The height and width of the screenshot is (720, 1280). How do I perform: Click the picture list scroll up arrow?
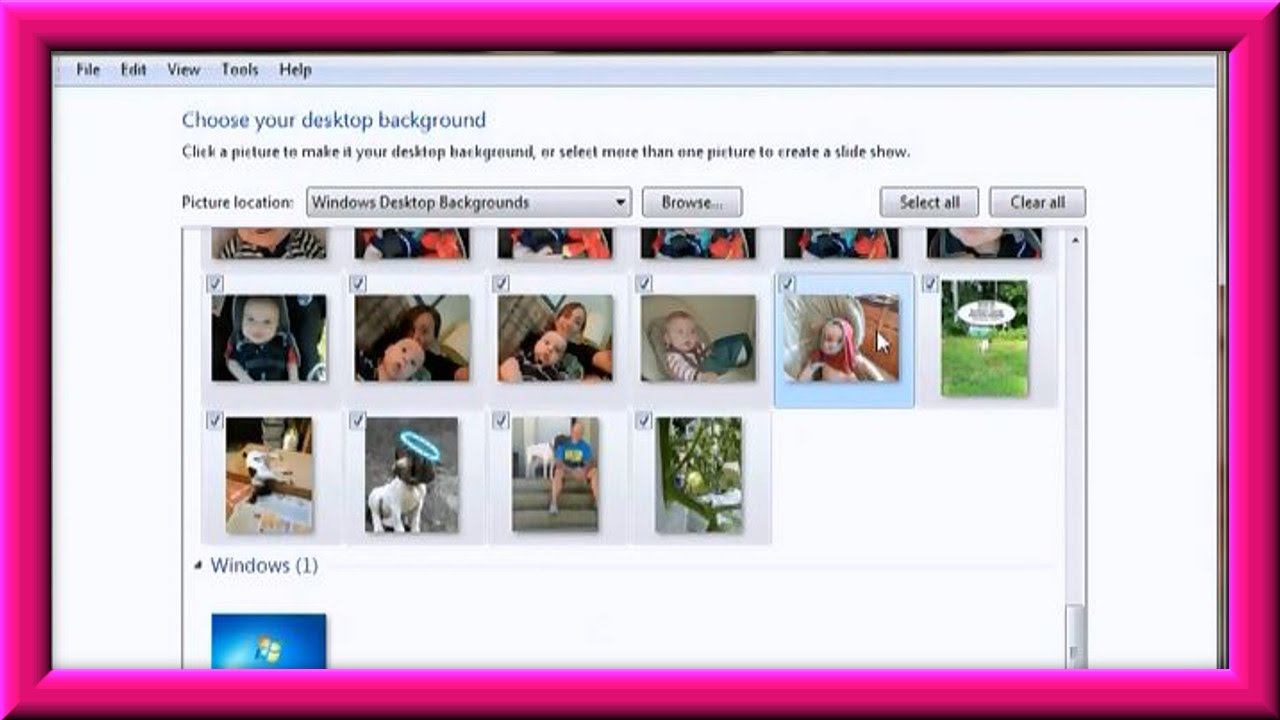pyautogui.click(x=1075, y=240)
